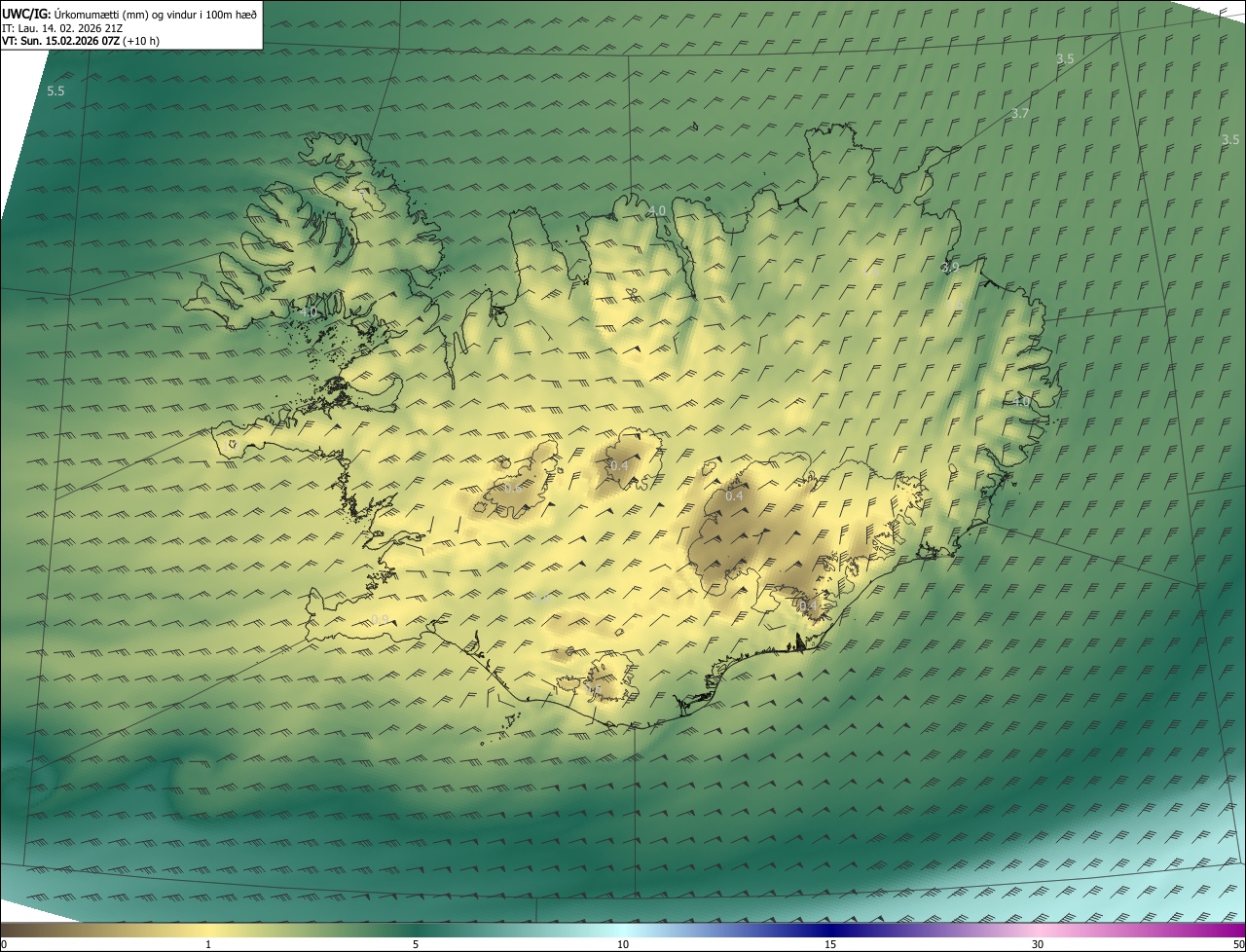Select the 3.9 value label in the northeast
Screen dimensions: 1246x952
[x=950, y=268]
